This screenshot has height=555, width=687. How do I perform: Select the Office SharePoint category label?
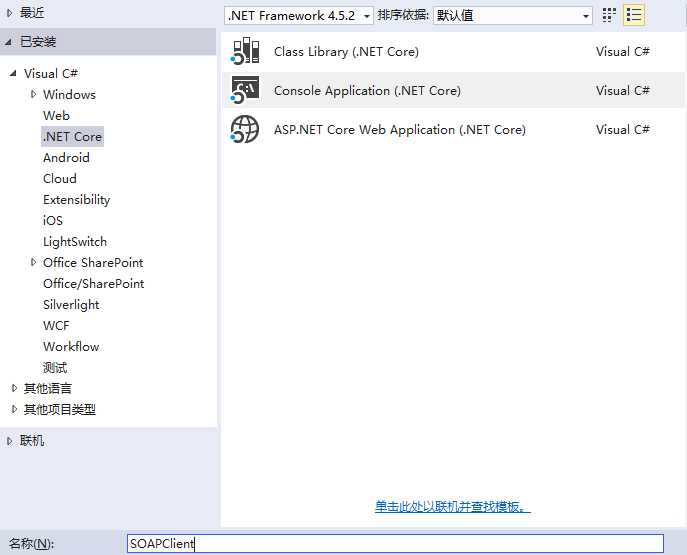pyautogui.click(x=93, y=263)
